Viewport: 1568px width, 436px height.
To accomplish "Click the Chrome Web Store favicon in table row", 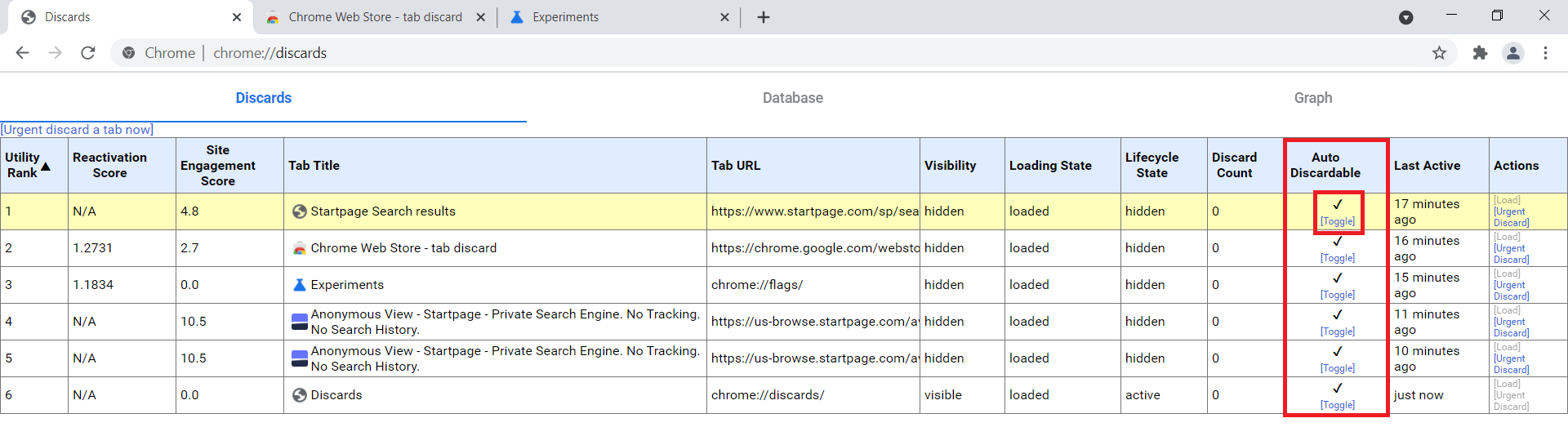I will 300,248.
